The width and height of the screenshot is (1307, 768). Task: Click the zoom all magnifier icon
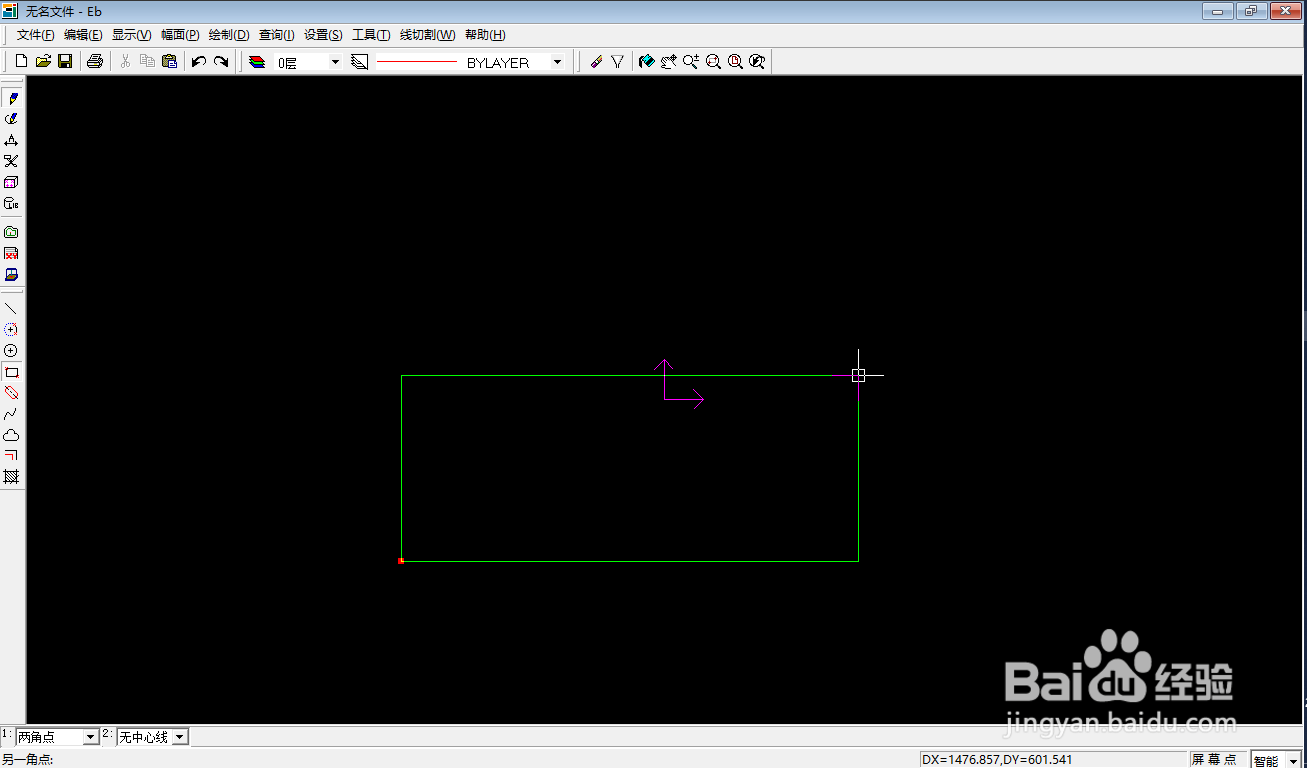[x=735, y=62]
